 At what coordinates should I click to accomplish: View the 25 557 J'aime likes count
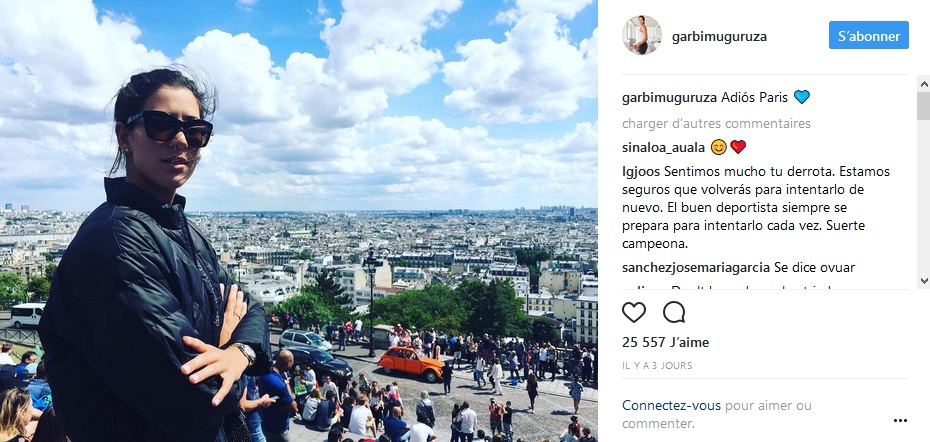point(665,342)
